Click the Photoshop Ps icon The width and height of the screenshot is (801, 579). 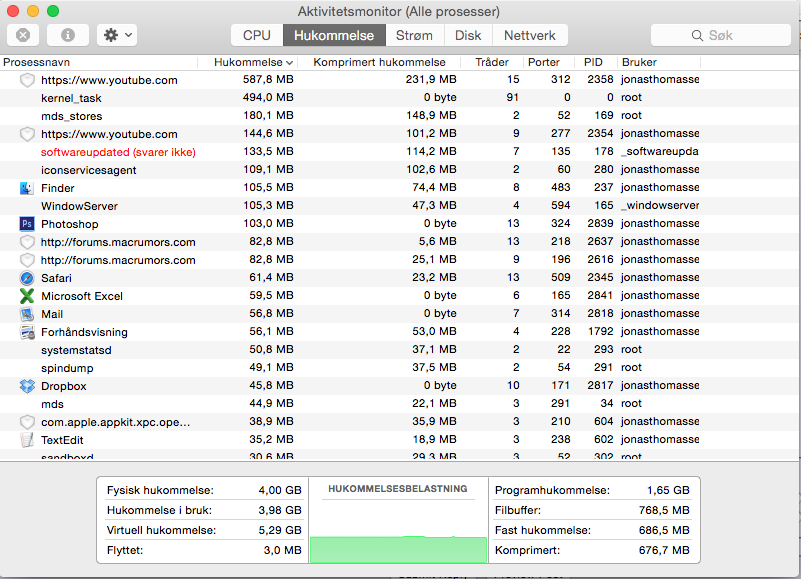27,224
